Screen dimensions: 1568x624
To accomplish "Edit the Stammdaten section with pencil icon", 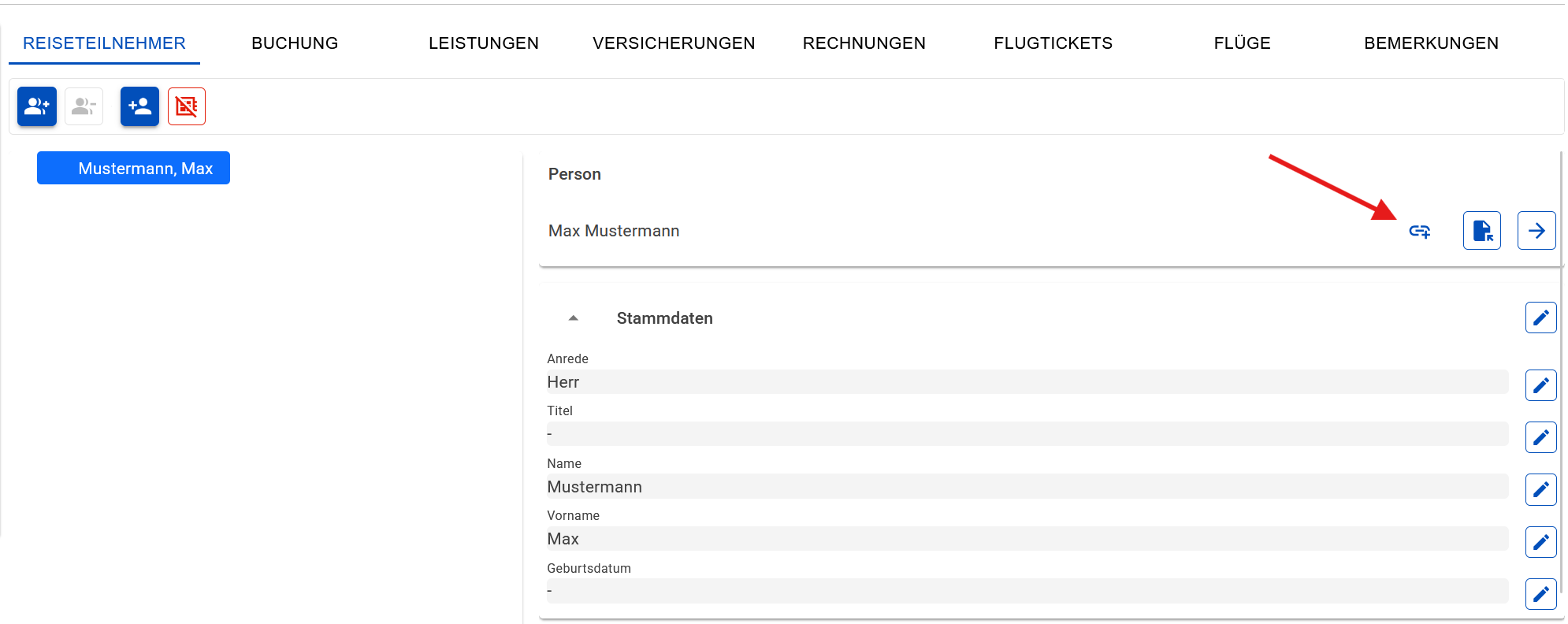I will 1540,318.
